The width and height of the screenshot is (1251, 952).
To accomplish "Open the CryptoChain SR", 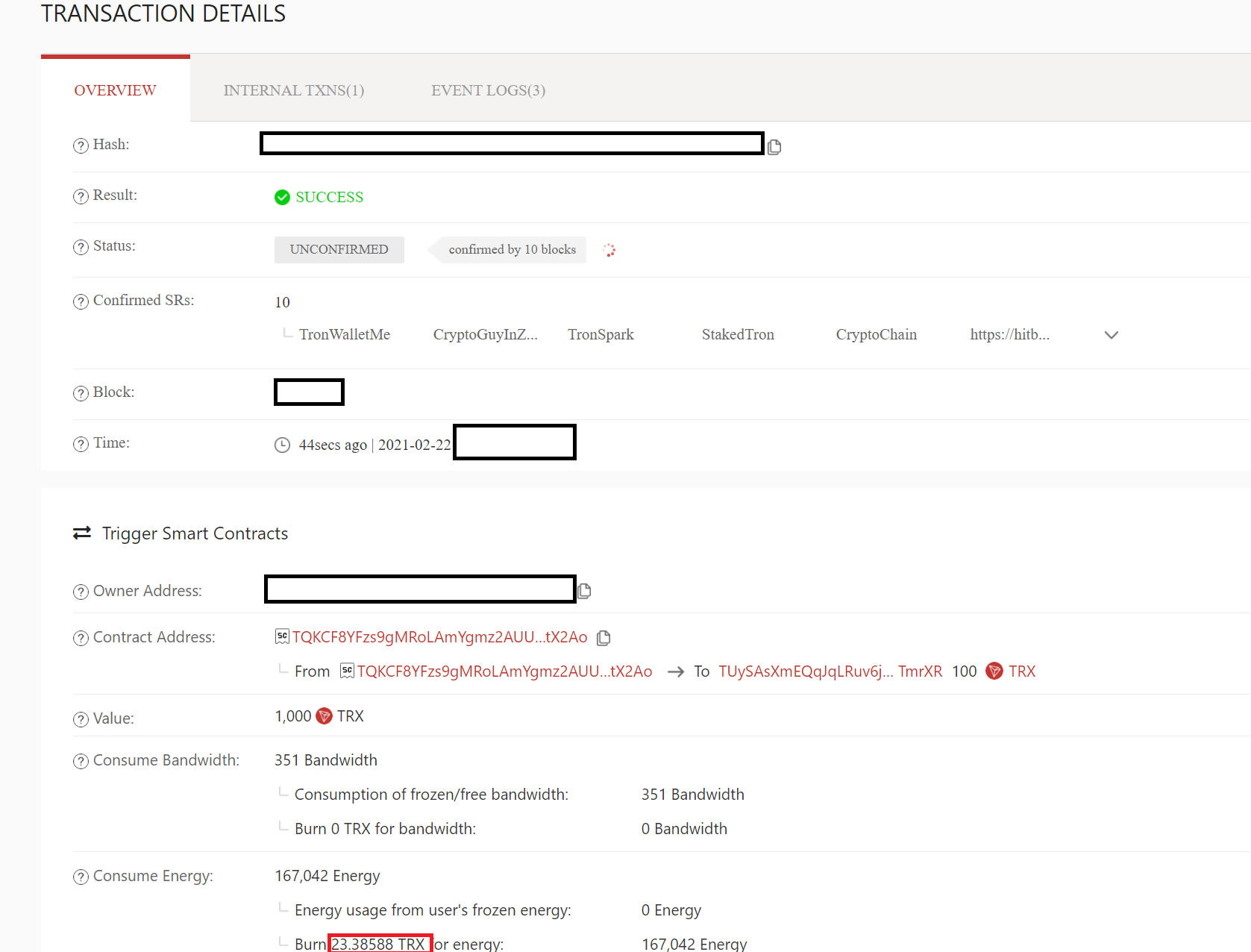I will (877, 334).
